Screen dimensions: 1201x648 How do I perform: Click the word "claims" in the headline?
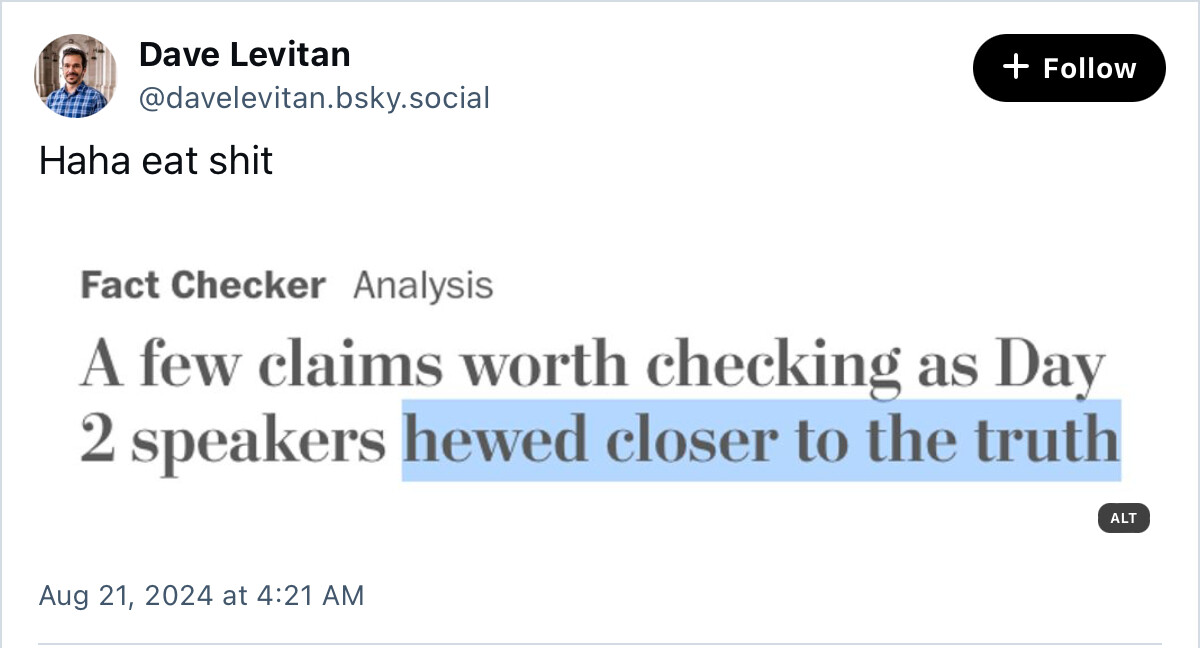point(349,364)
